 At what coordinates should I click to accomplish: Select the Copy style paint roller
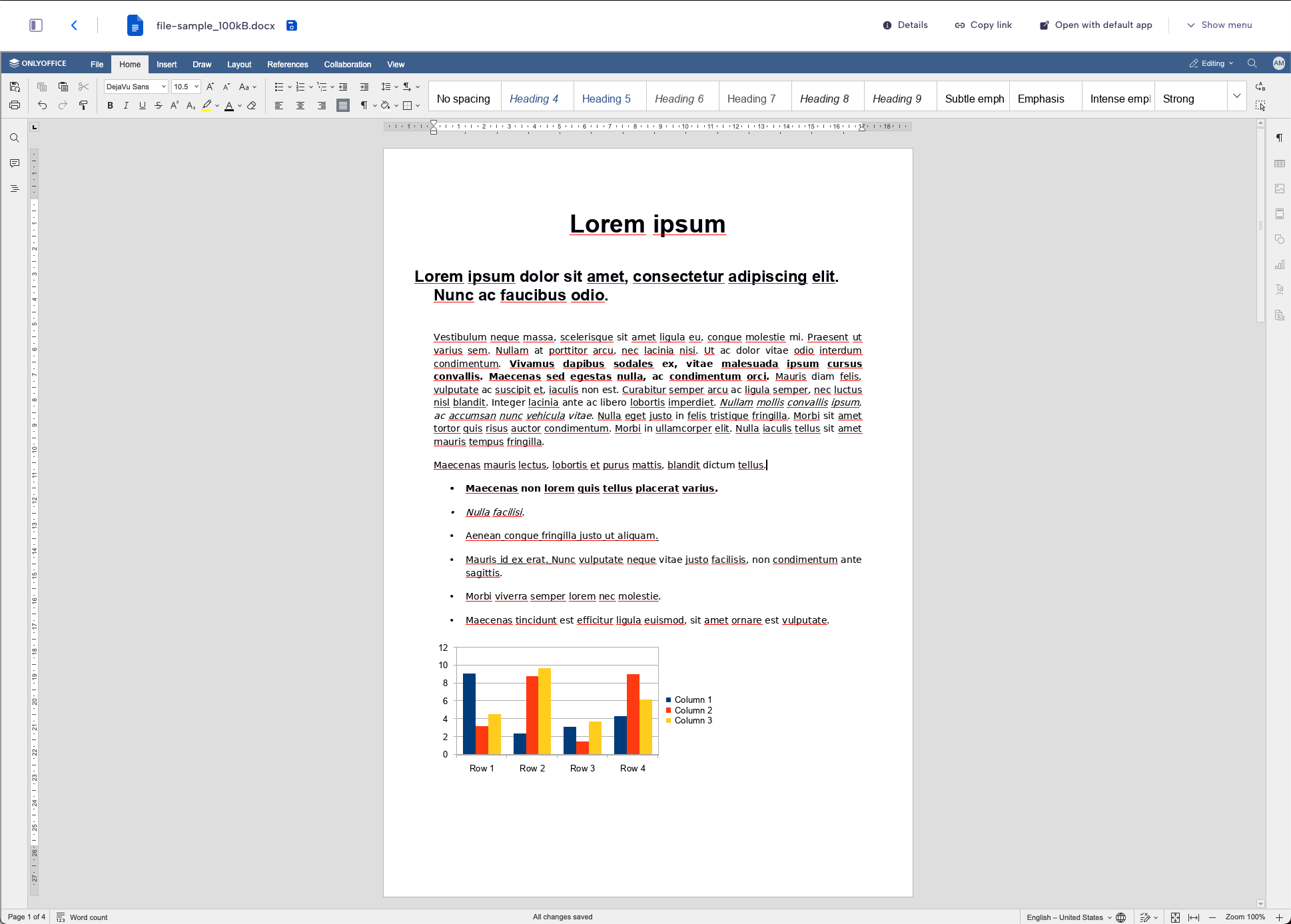coord(84,105)
